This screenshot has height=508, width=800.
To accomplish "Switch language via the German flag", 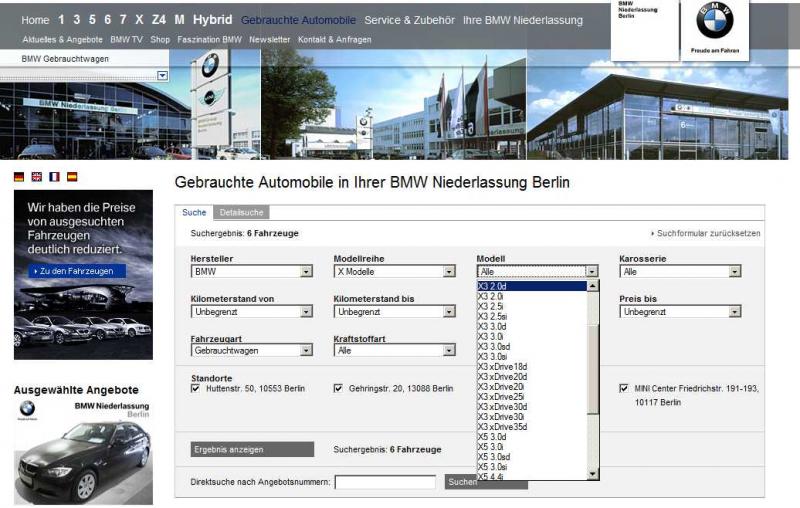I will (19, 177).
